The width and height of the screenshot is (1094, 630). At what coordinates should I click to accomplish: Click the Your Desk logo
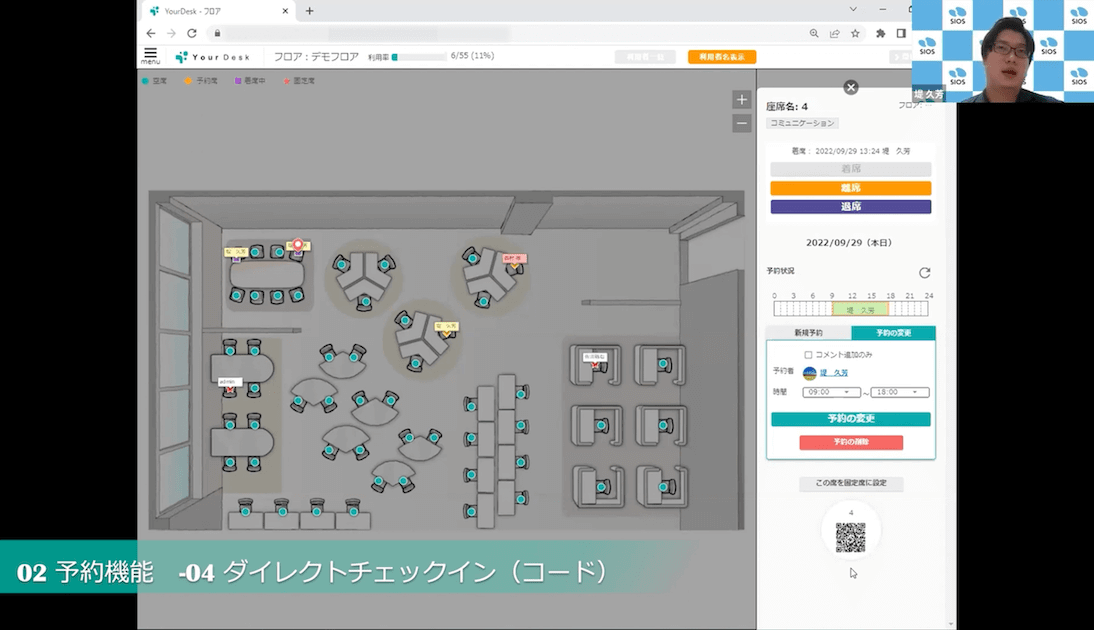(213, 57)
